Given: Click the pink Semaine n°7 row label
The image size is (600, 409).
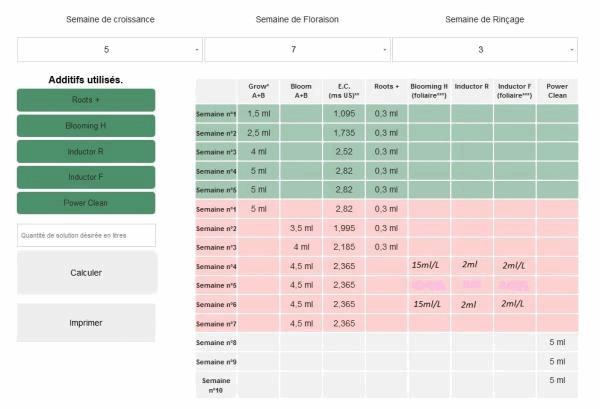Looking at the screenshot, I should click(216, 324).
